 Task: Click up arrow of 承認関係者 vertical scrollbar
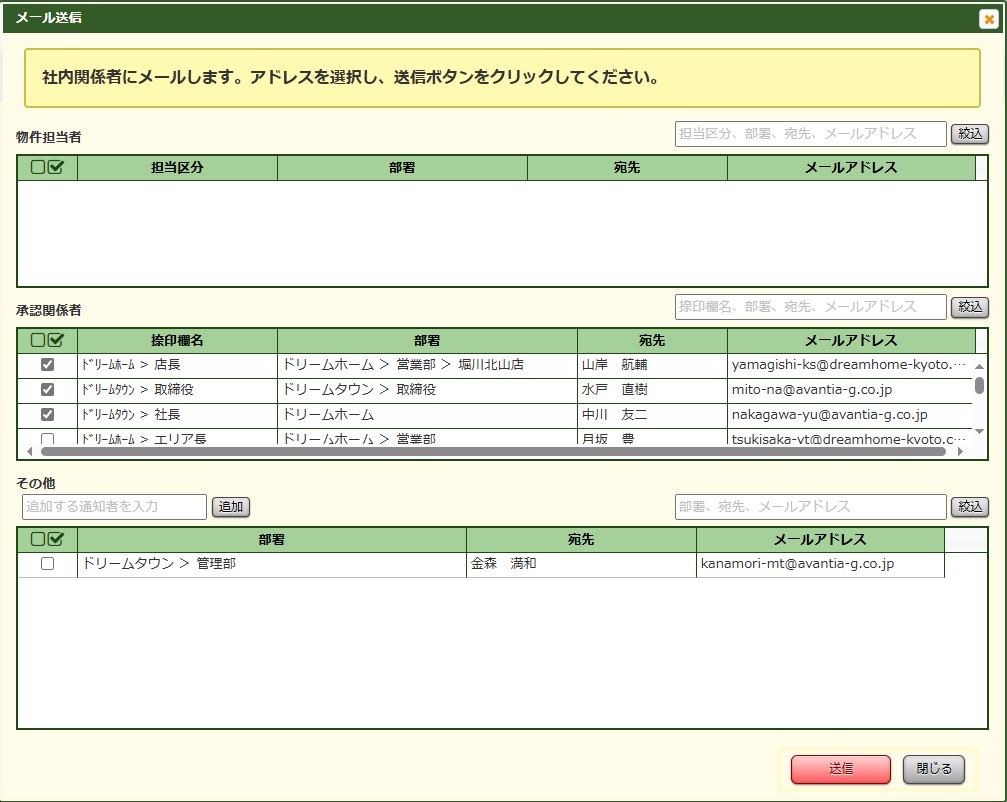tap(980, 366)
